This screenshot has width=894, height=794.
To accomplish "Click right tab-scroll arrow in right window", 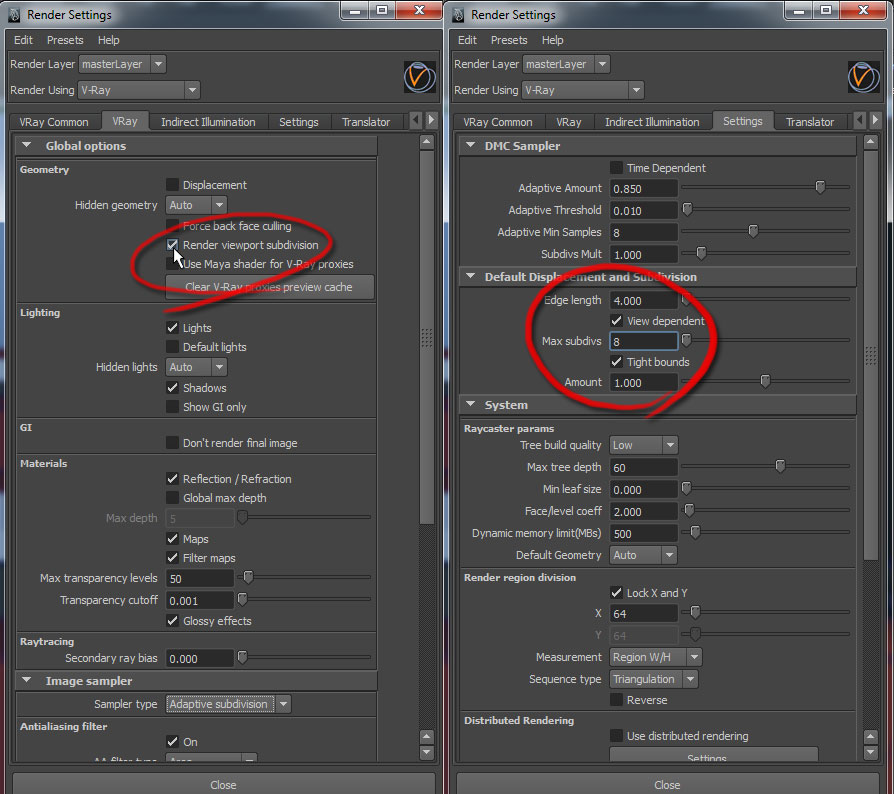I will click(875, 120).
